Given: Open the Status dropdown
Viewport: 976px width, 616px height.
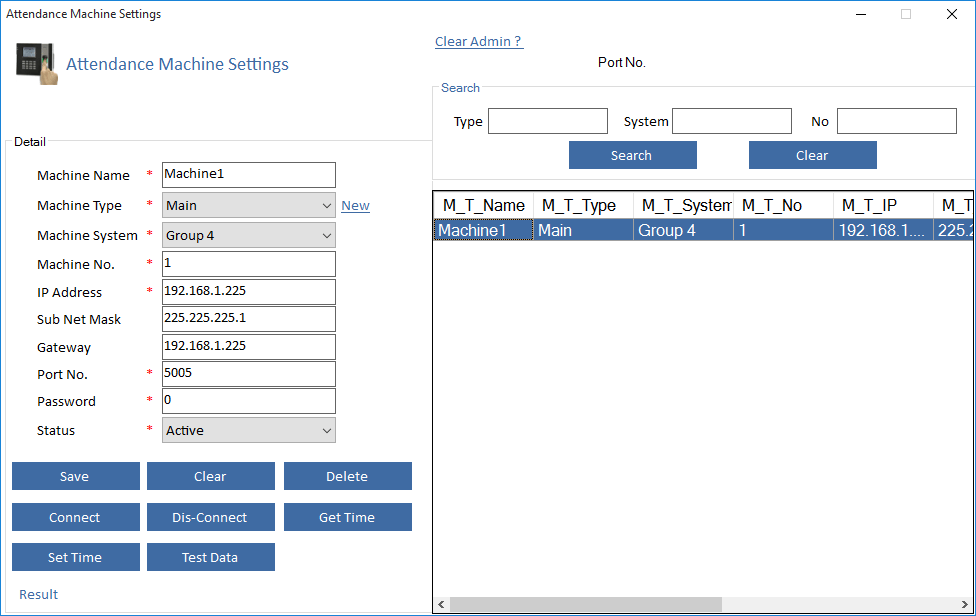Looking at the screenshot, I should (x=248, y=430).
